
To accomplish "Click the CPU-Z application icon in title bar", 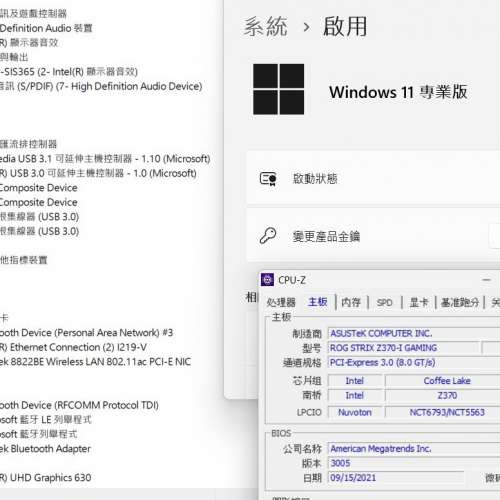I will click(x=267, y=280).
